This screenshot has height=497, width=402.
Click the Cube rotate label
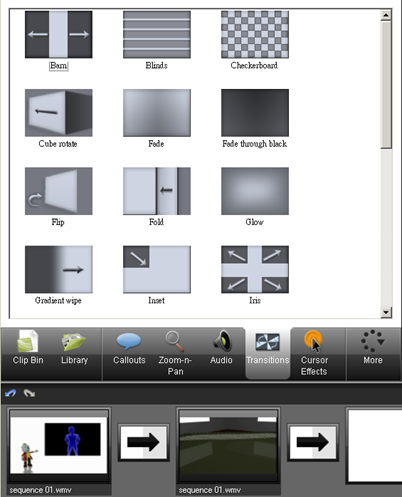click(58, 144)
